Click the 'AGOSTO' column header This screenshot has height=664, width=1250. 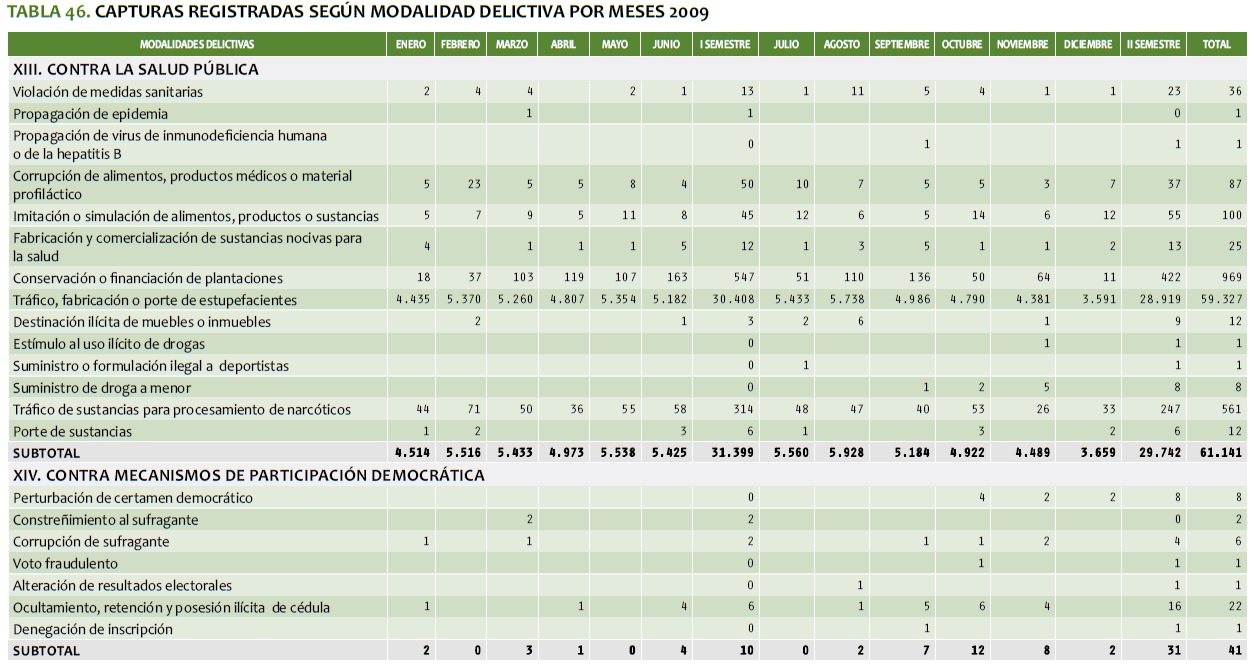point(842,45)
